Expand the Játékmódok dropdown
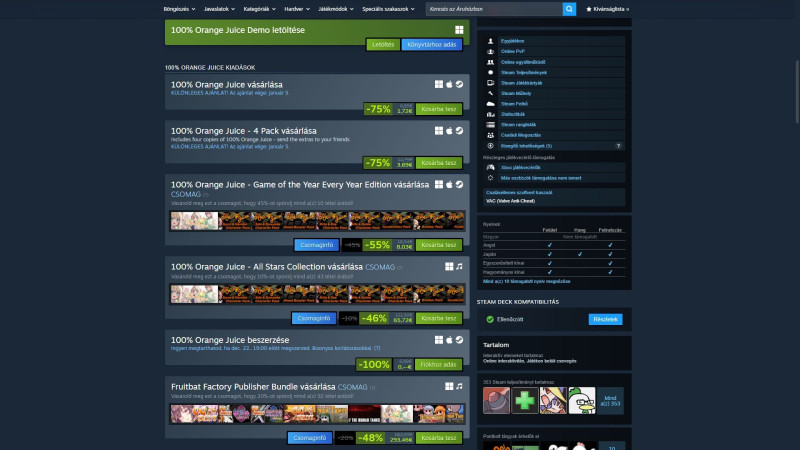The width and height of the screenshot is (800, 450). tap(336, 9)
